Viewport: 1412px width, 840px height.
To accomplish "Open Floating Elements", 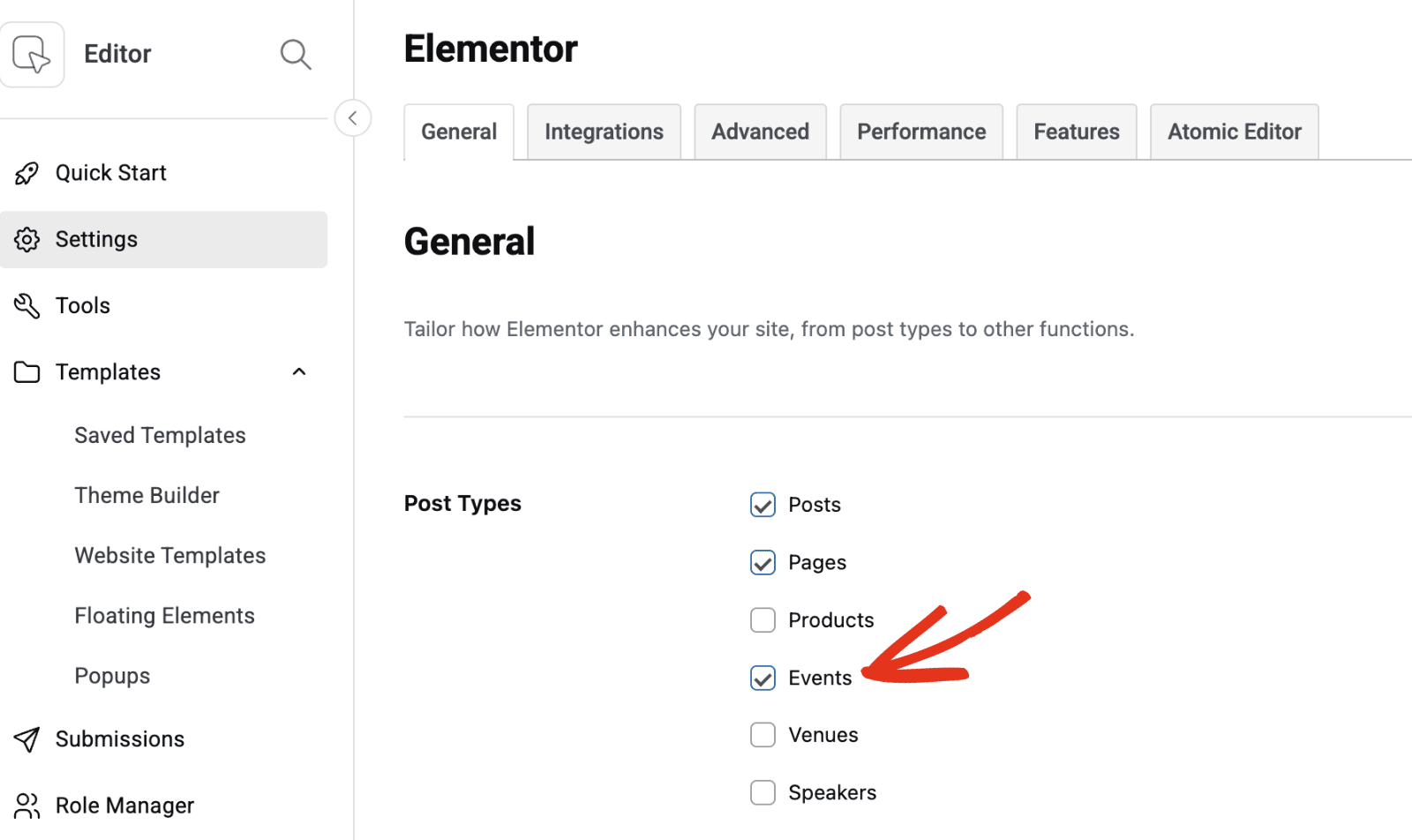I will coord(164,615).
